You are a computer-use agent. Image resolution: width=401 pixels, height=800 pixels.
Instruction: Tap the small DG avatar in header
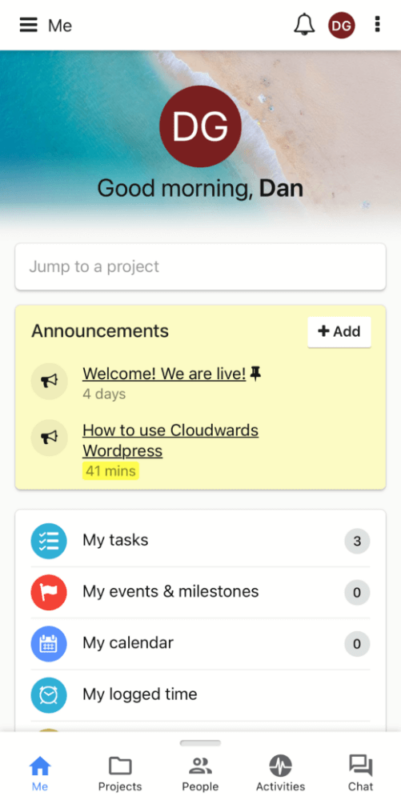(x=341, y=26)
